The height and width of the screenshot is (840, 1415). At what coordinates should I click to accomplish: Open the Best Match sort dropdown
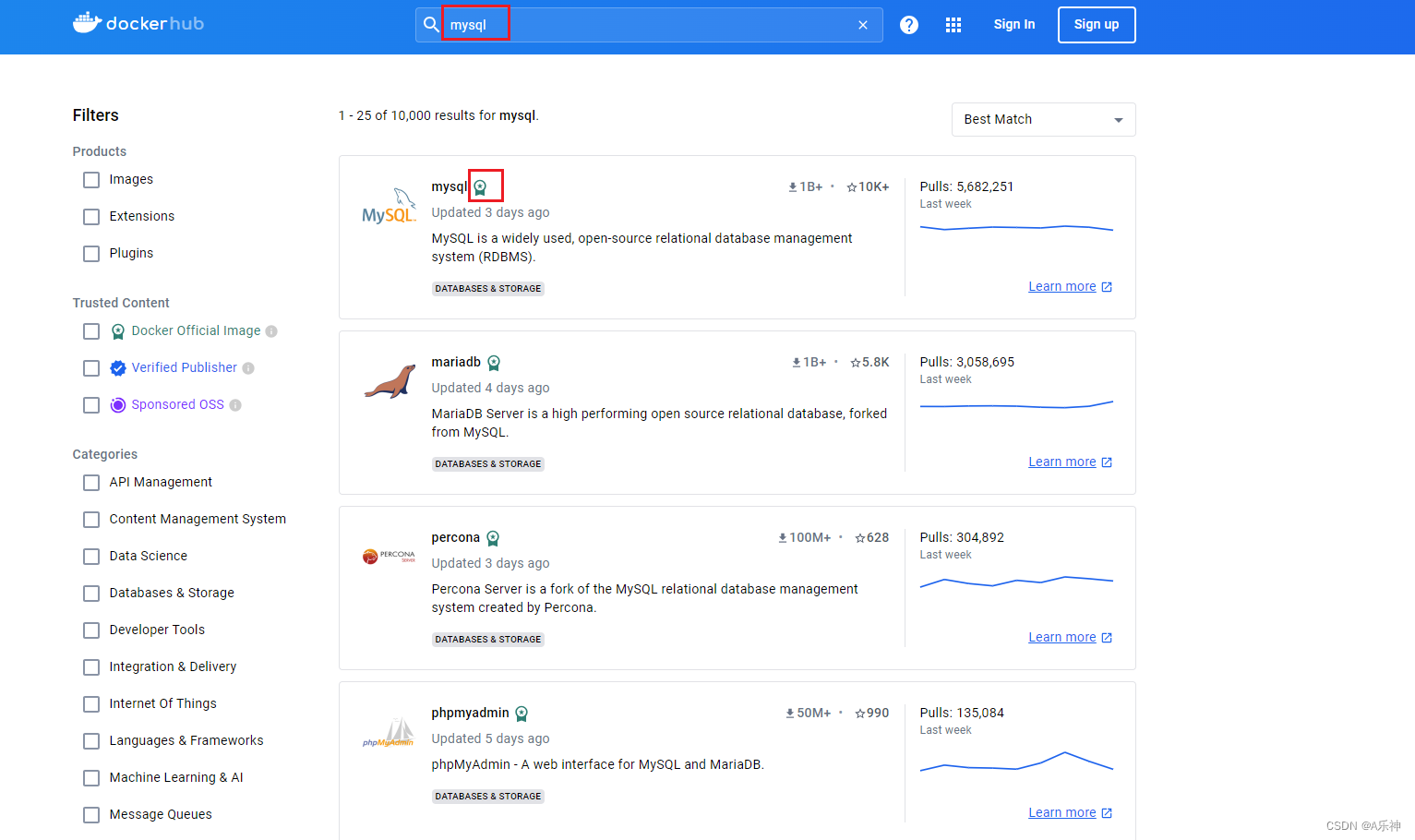[x=1043, y=119]
